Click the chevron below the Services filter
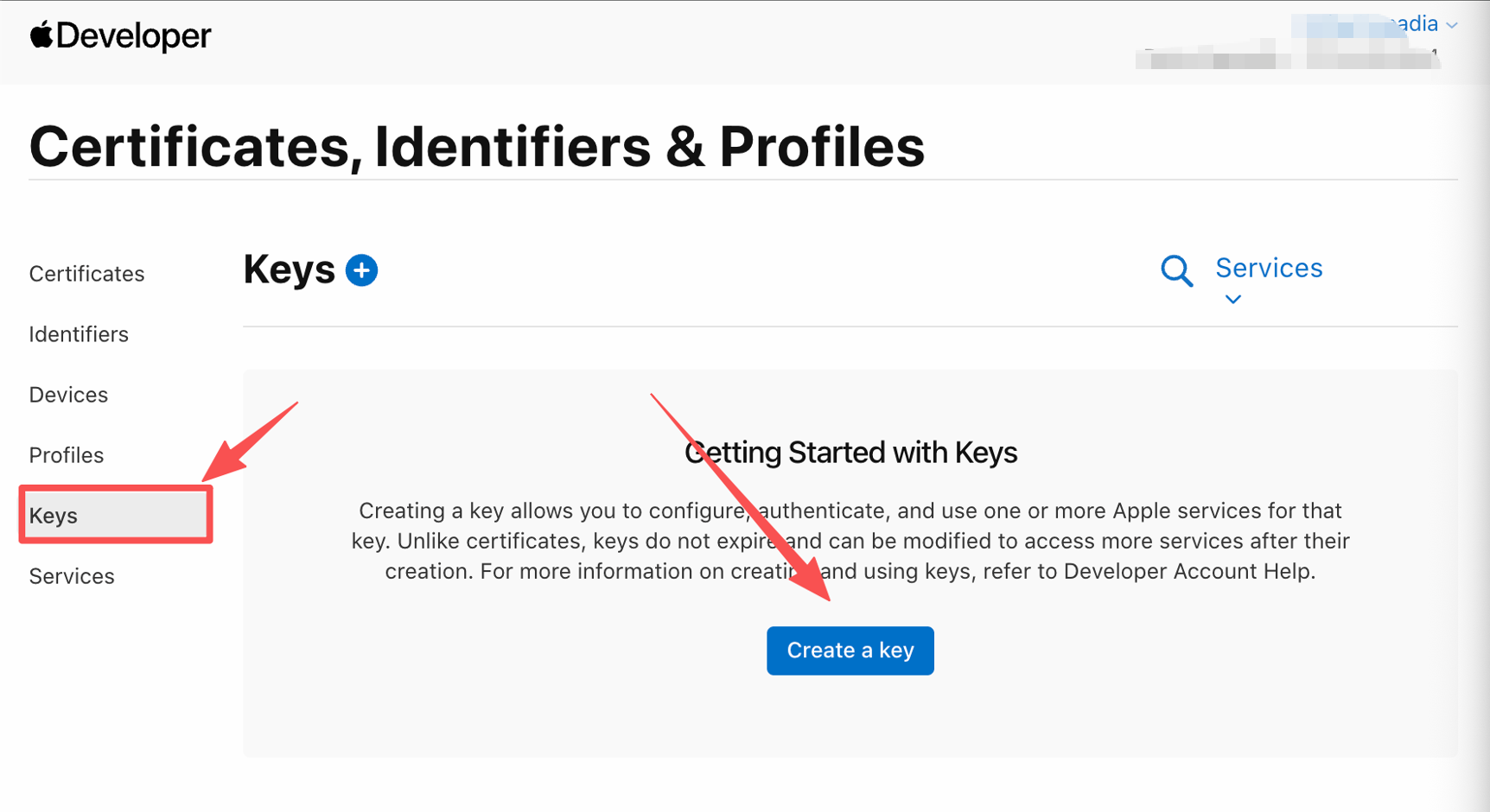The width and height of the screenshot is (1490, 812). 1233,300
